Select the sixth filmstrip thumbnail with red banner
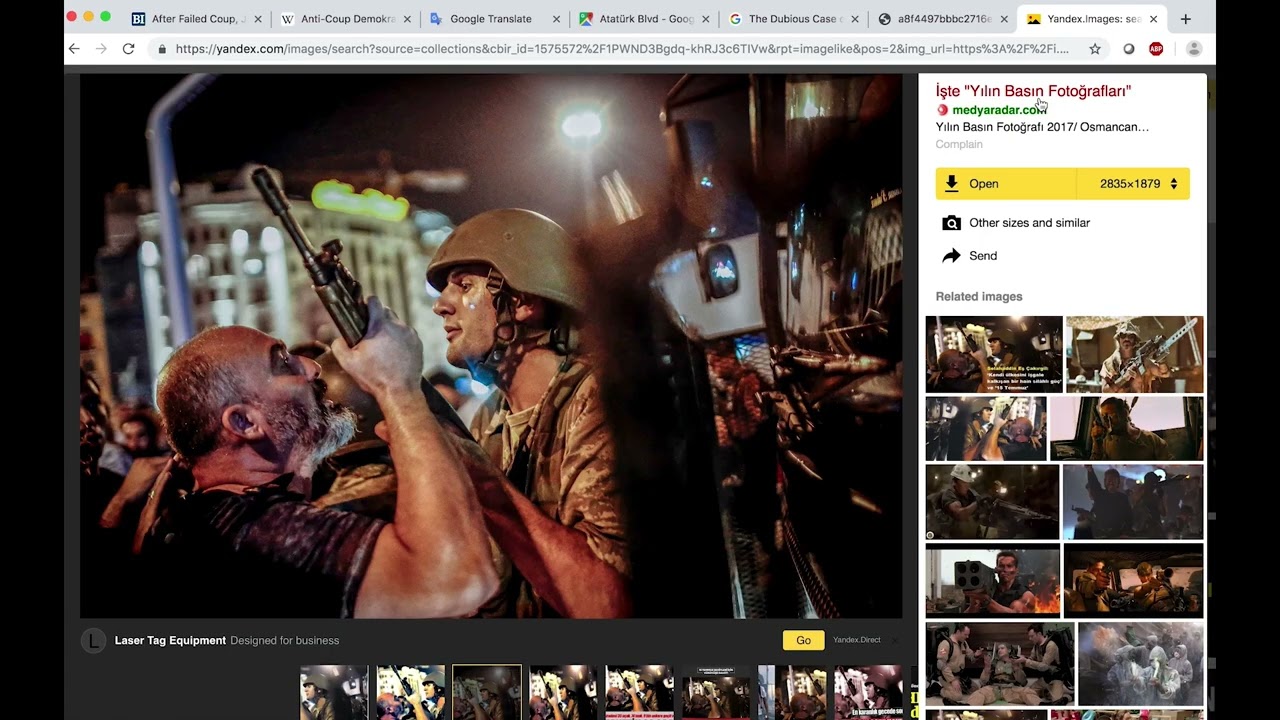 tap(716, 692)
